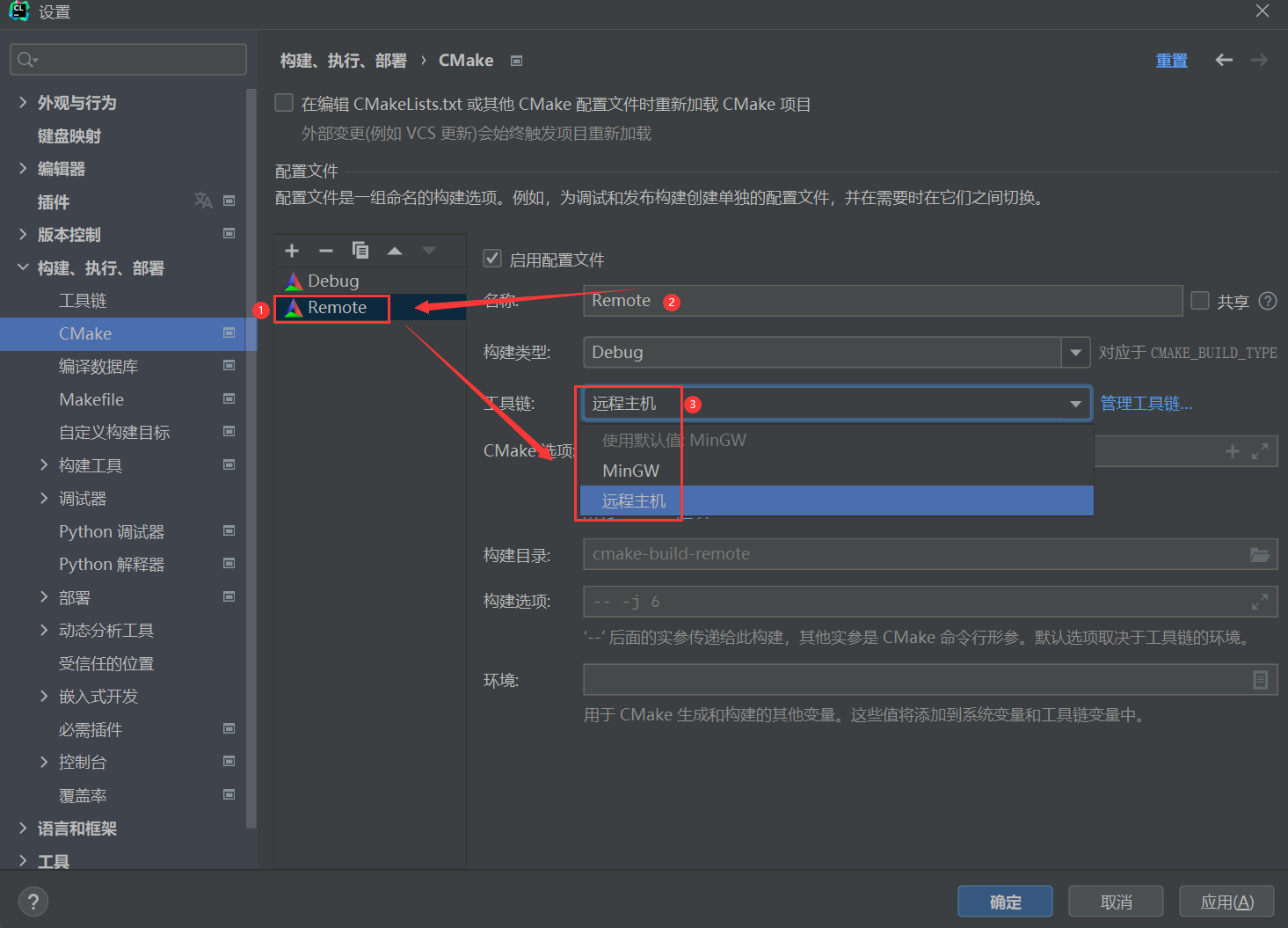Toggle reload CMake project on file edit
This screenshot has width=1288, height=928.
point(284,103)
